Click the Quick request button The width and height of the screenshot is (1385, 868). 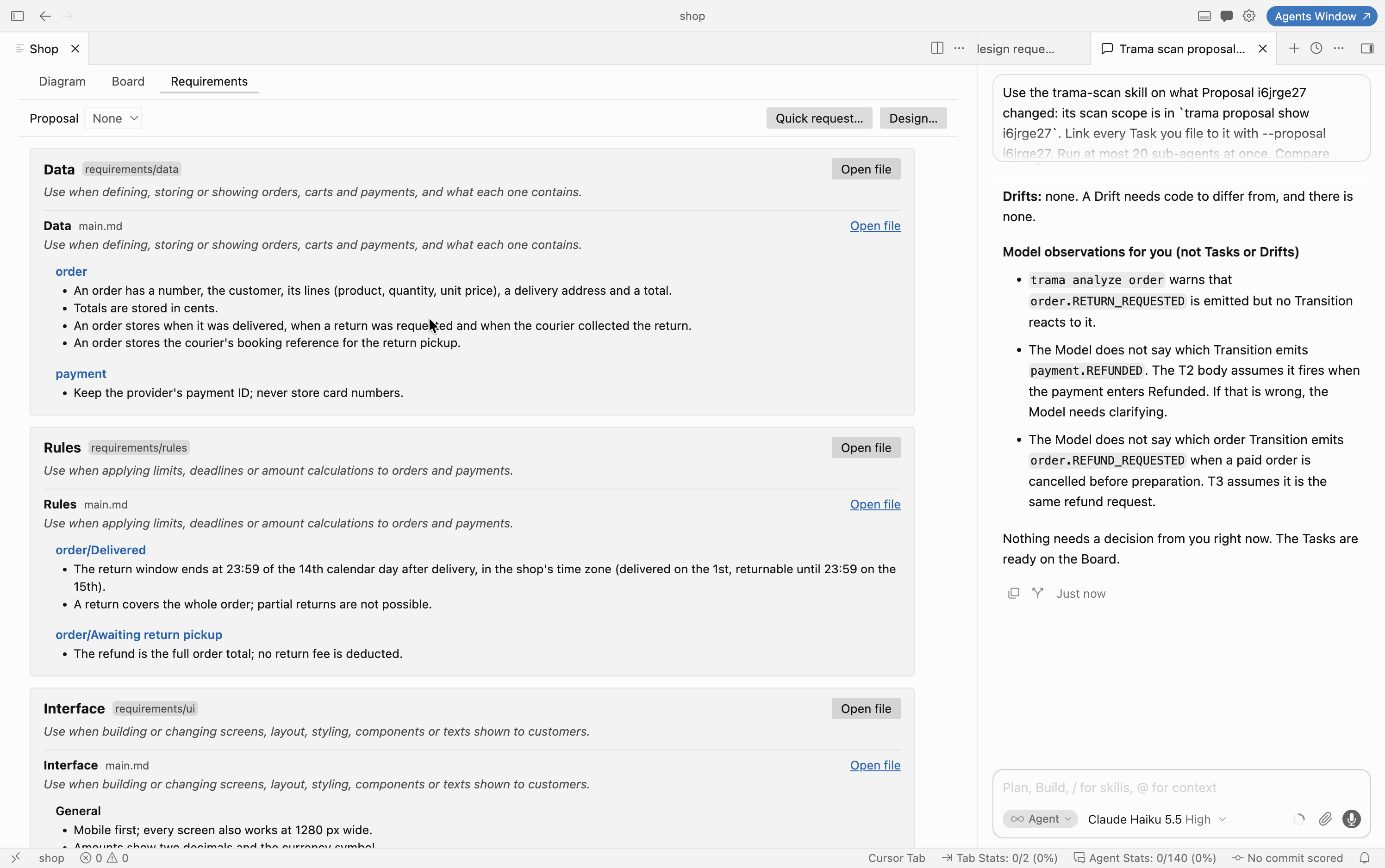[x=819, y=118]
